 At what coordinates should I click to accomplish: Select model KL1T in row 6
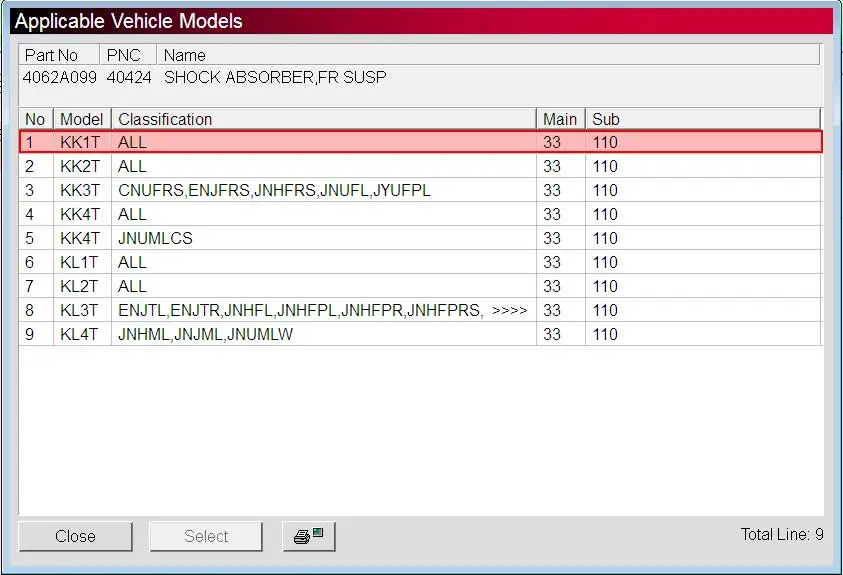pyautogui.click(x=79, y=262)
